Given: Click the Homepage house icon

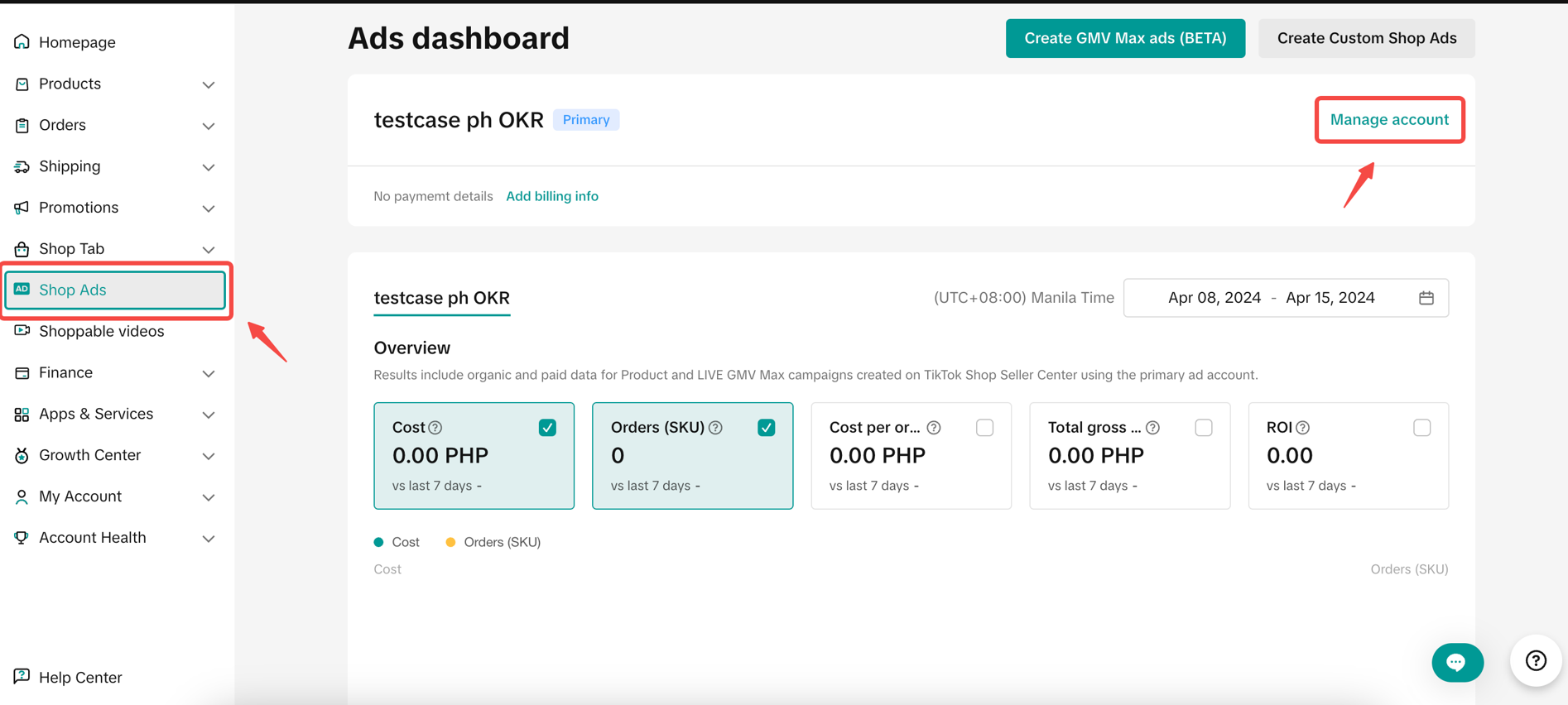Looking at the screenshot, I should [x=22, y=42].
